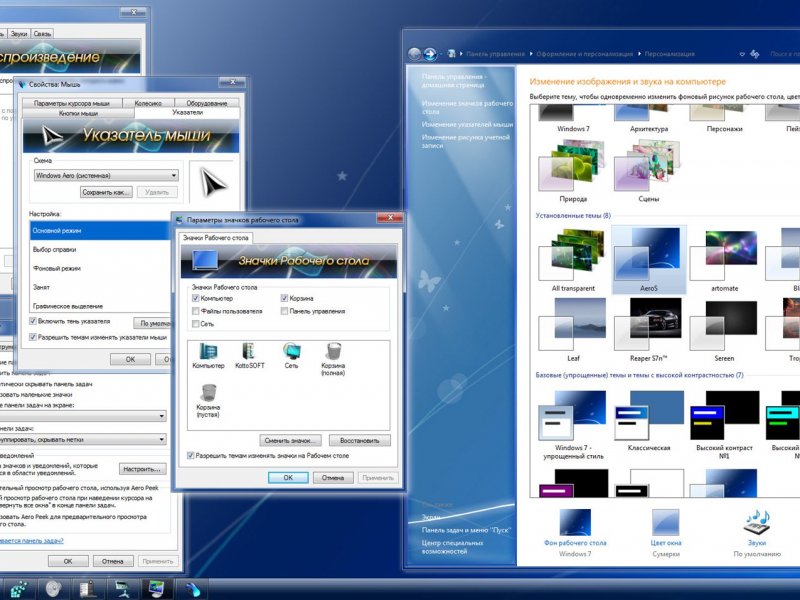Switch to Кнопки мыши tab
This screenshot has width=800, height=600.
[78, 113]
